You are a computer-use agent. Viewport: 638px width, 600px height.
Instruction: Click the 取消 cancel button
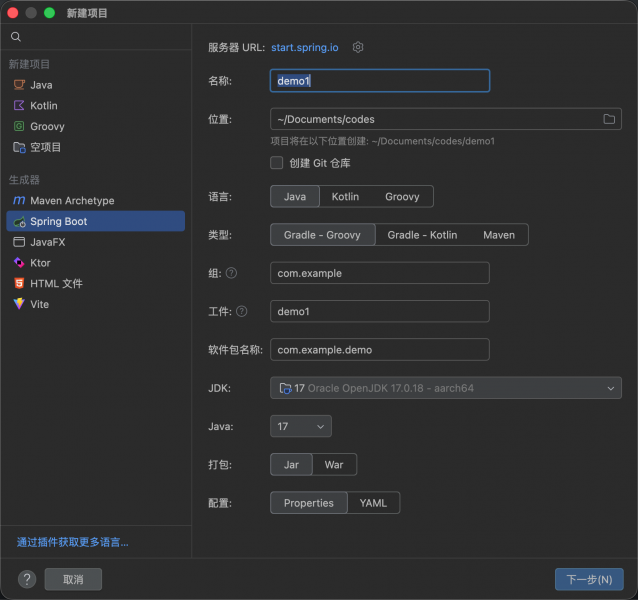pos(73,579)
